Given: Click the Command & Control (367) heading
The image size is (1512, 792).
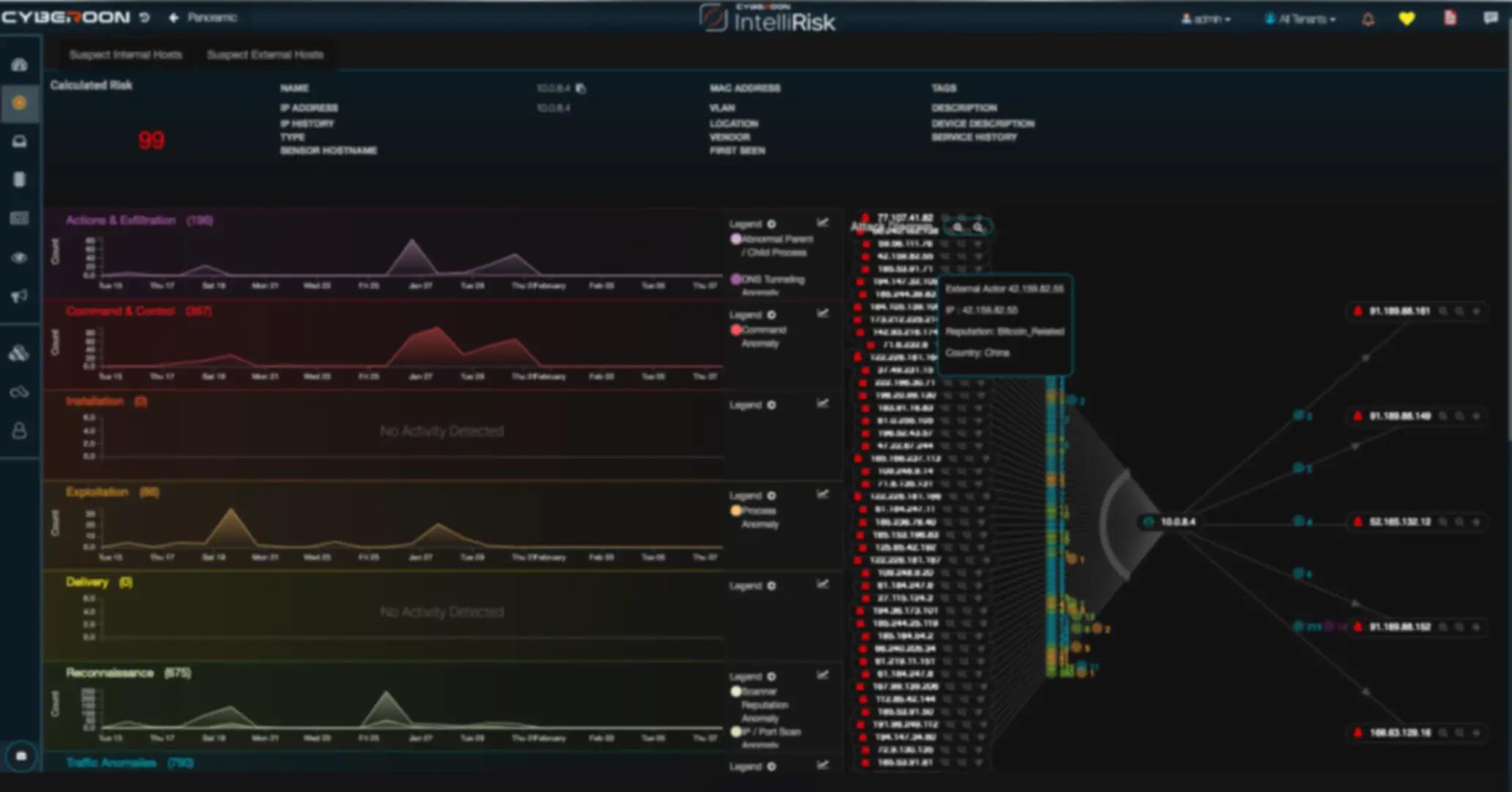Looking at the screenshot, I should coord(139,311).
